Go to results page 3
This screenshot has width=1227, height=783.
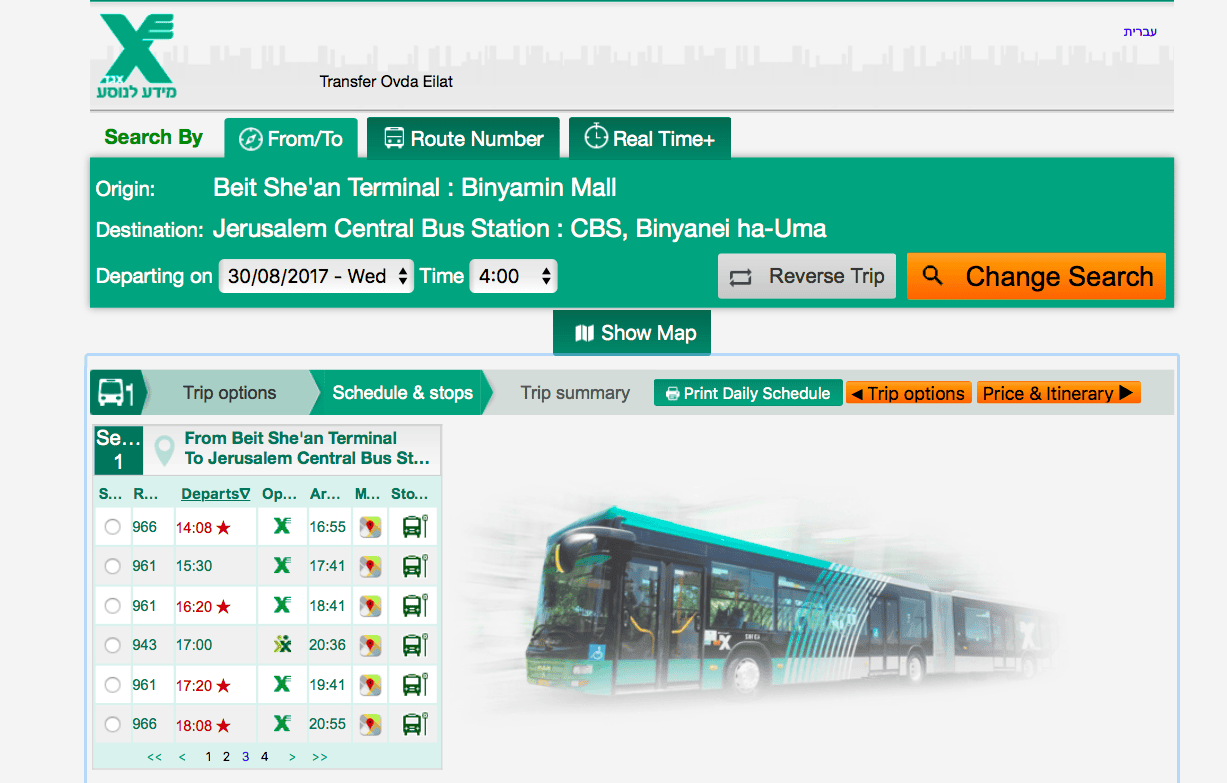[x=246, y=757]
